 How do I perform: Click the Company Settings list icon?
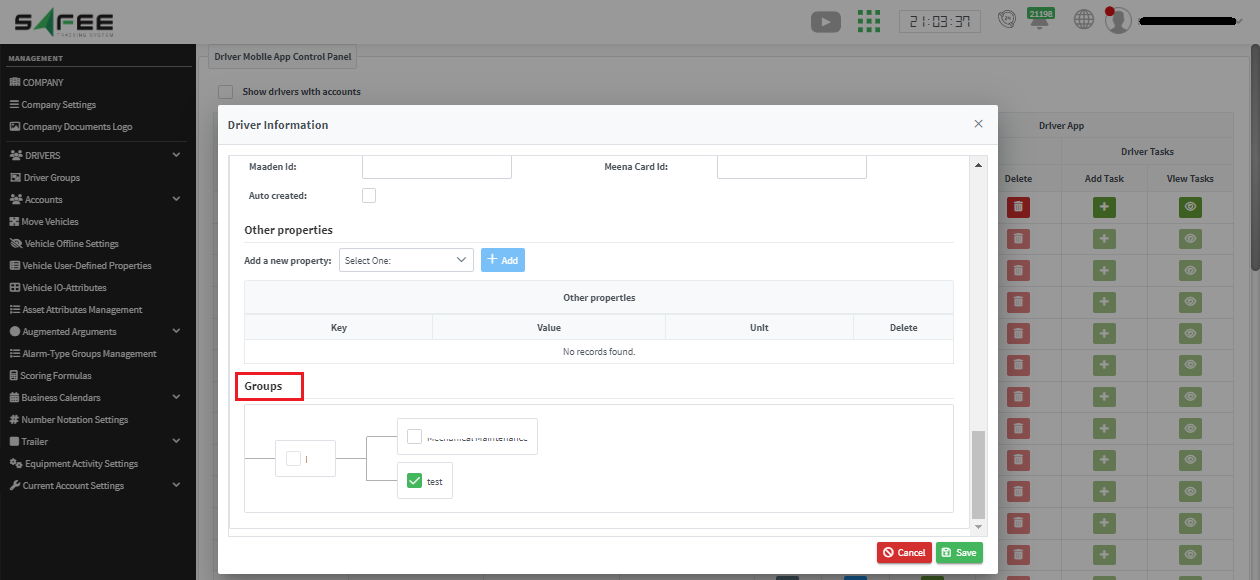point(14,105)
